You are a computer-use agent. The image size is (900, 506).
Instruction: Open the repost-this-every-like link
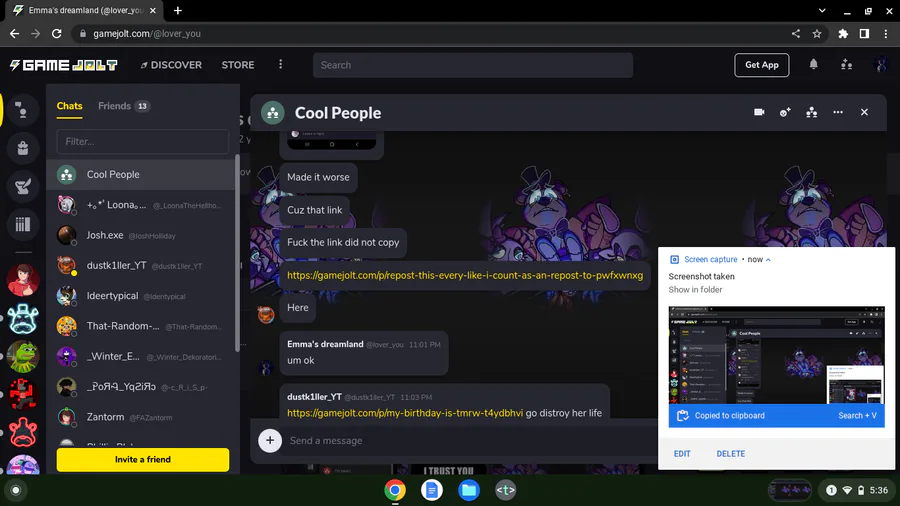point(465,275)
